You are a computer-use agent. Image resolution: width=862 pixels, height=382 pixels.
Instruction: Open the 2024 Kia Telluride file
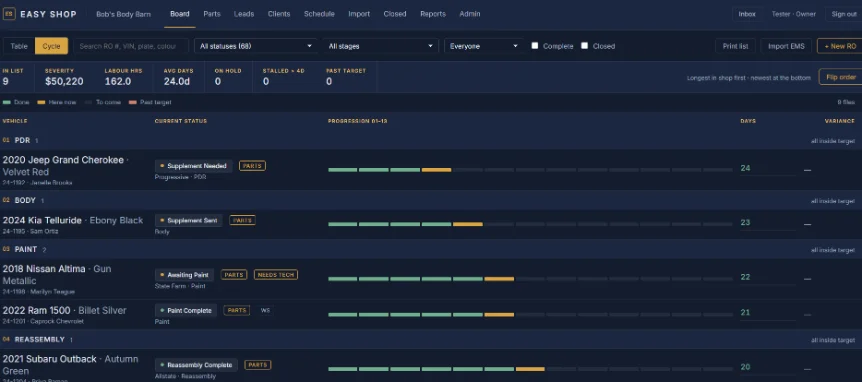coord(73,220)
